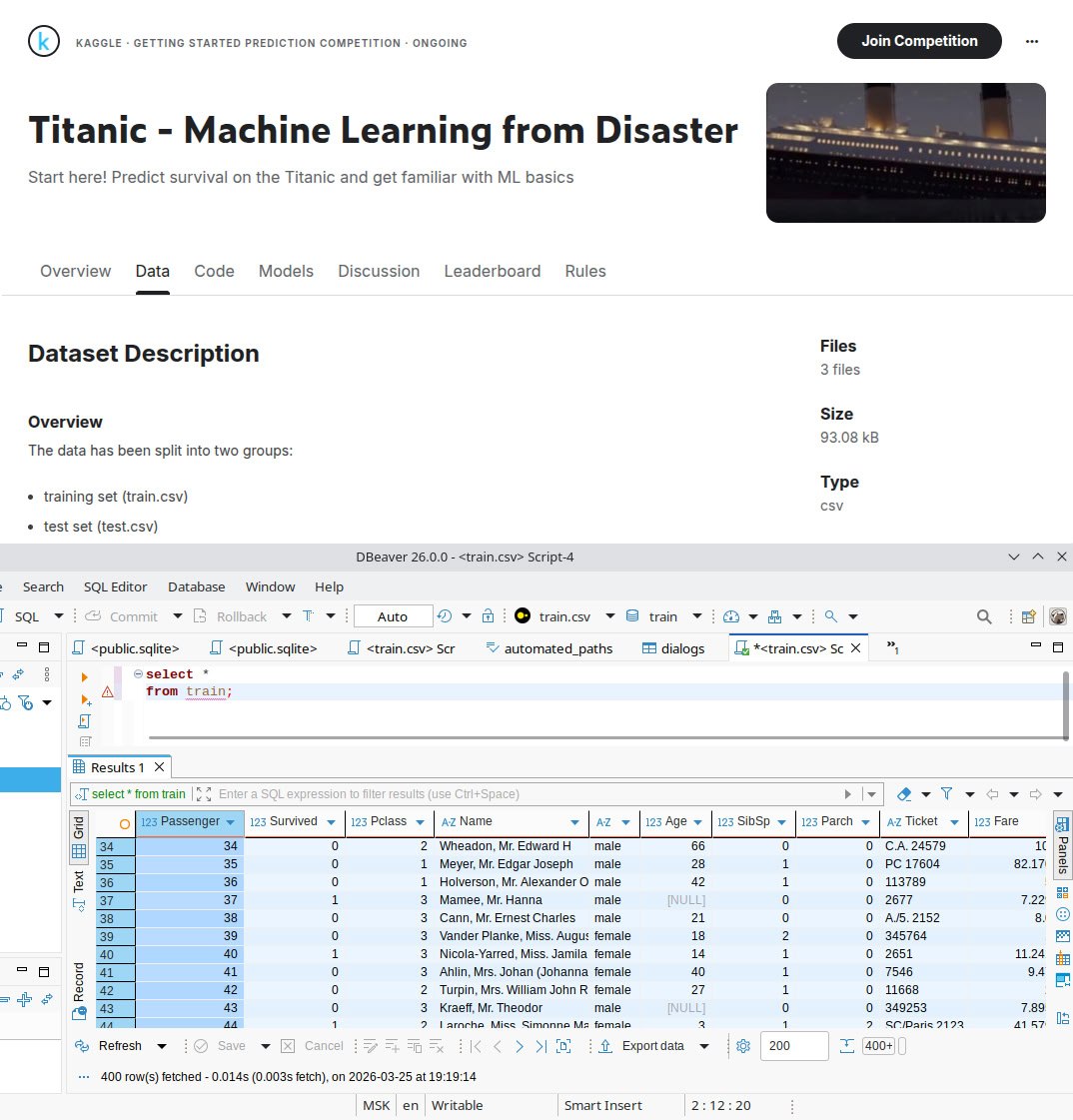Image resolution: width=1073 pixels, height=1120 pixels.
Task: Open the Name column filter dropdown arrow
Action: (575, 822)
